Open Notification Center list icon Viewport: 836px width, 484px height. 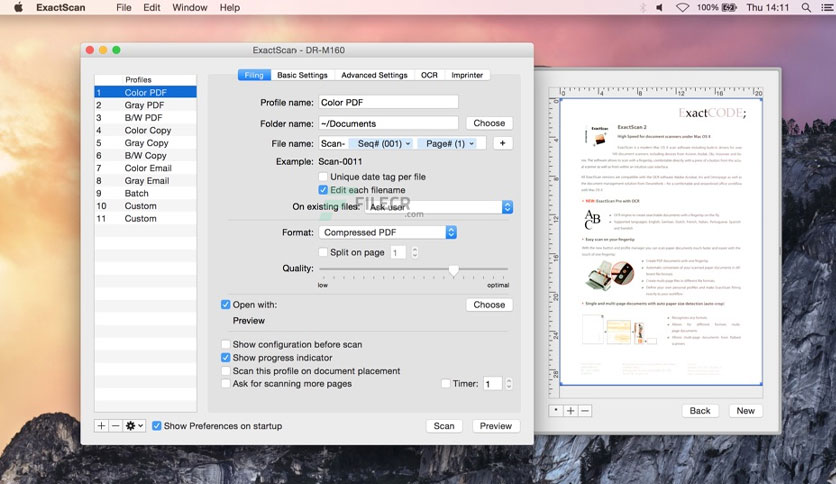(x=827, y=7)
